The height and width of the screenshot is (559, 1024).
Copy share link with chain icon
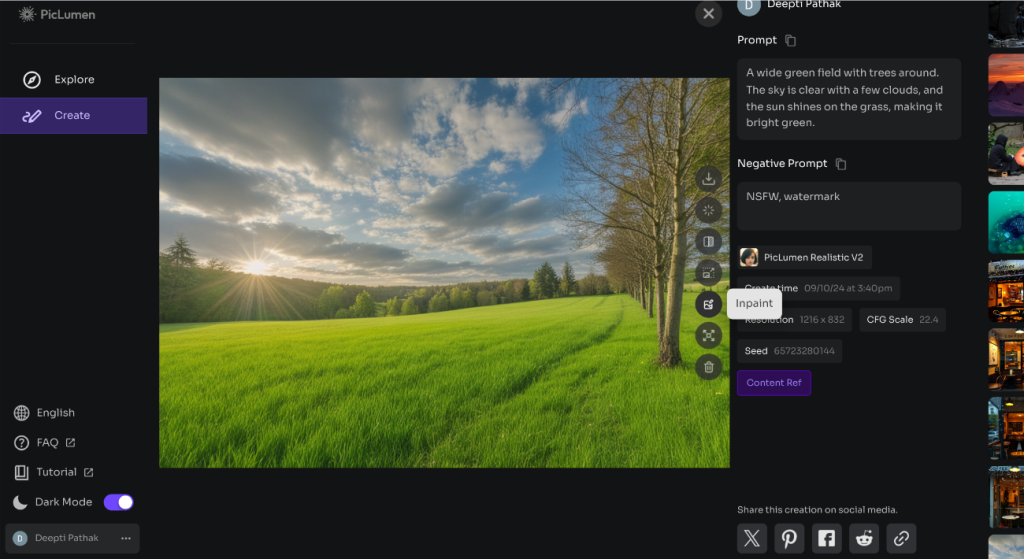[x=901, y=539]
